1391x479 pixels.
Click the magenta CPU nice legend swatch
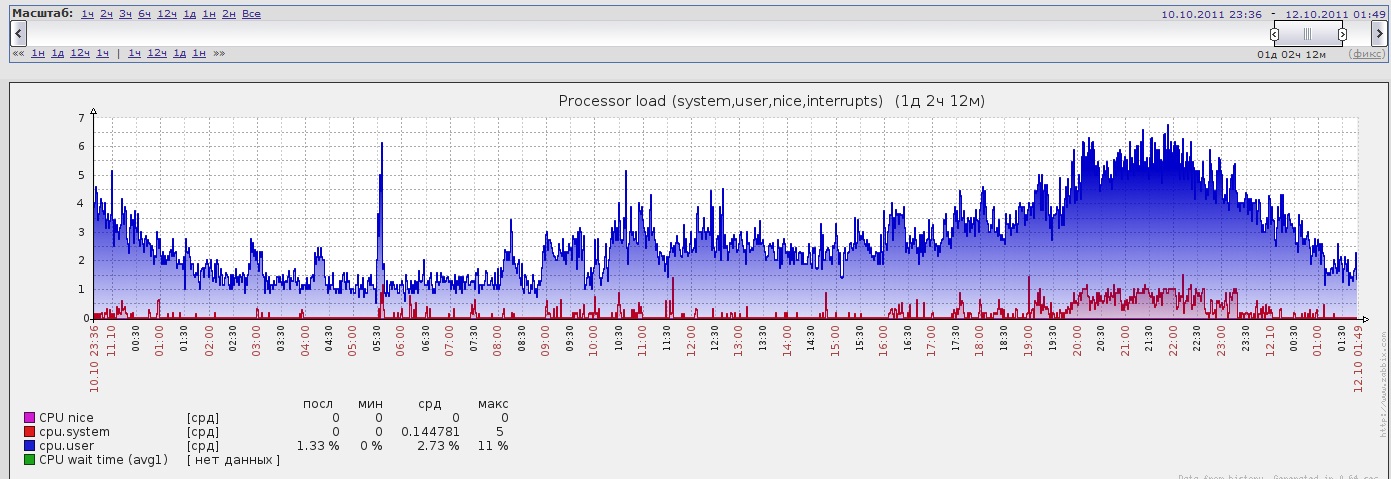click(29, 418)
